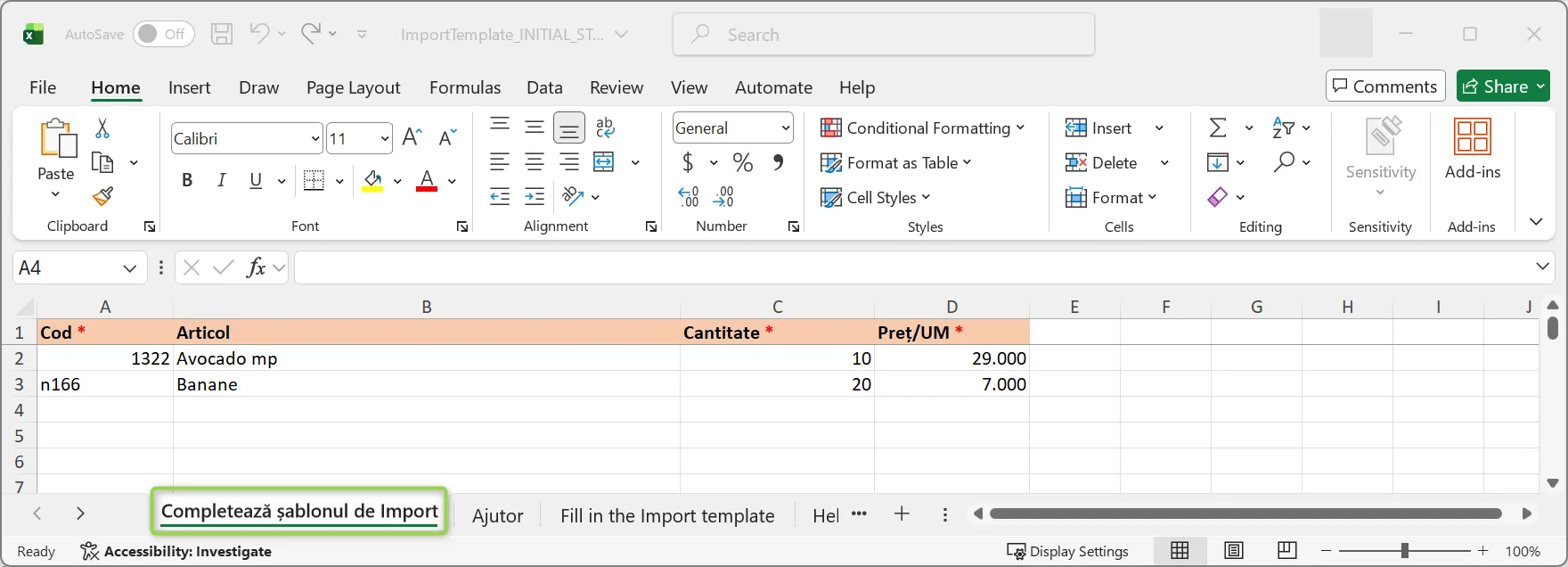Expand the Name Box dropdown arrow
Viewport: 1568px width, 567px height.
coord(129,267)
